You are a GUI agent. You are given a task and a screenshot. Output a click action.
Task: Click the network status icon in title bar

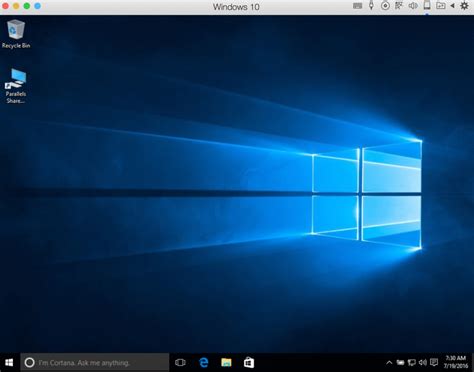click(399, 5)
